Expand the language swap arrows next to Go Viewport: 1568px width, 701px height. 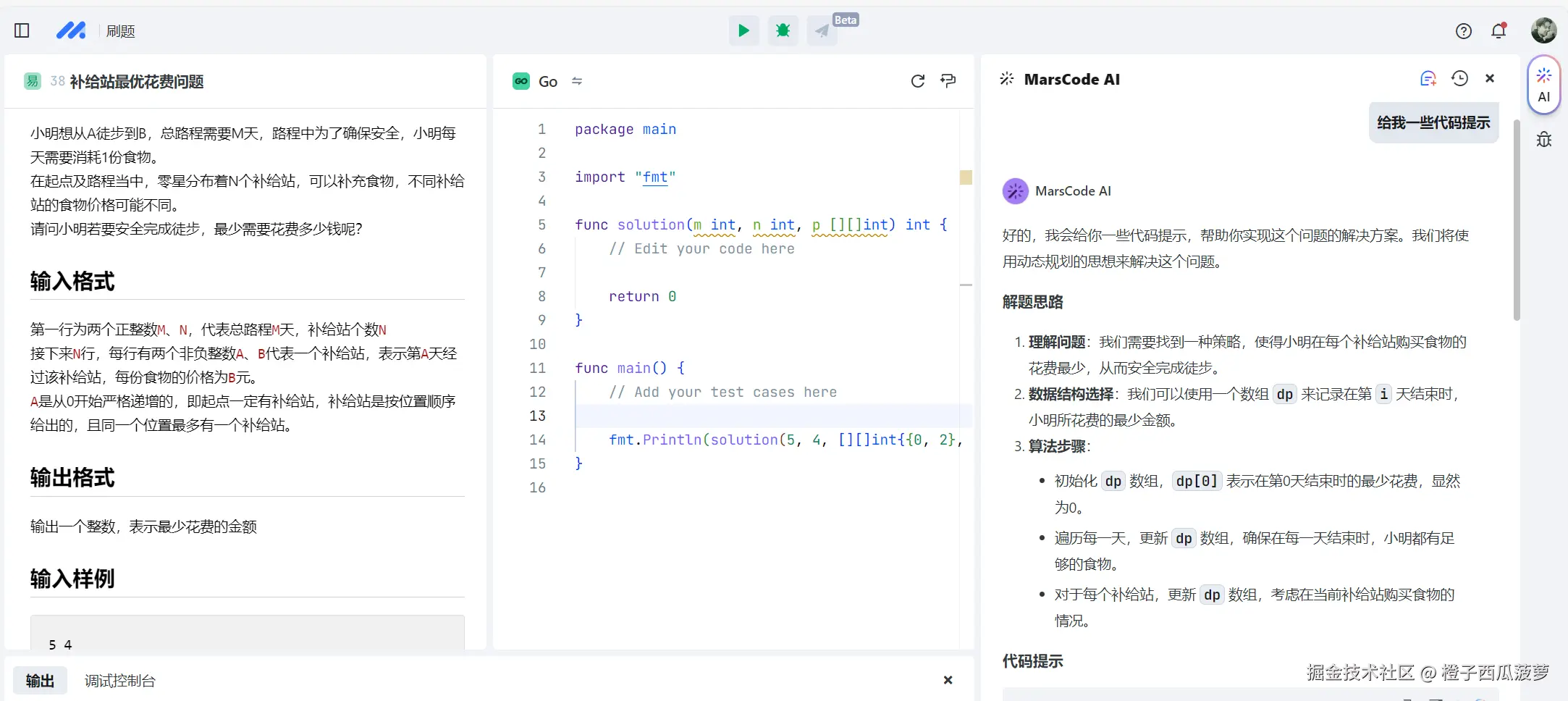click(x=577, y=80)
